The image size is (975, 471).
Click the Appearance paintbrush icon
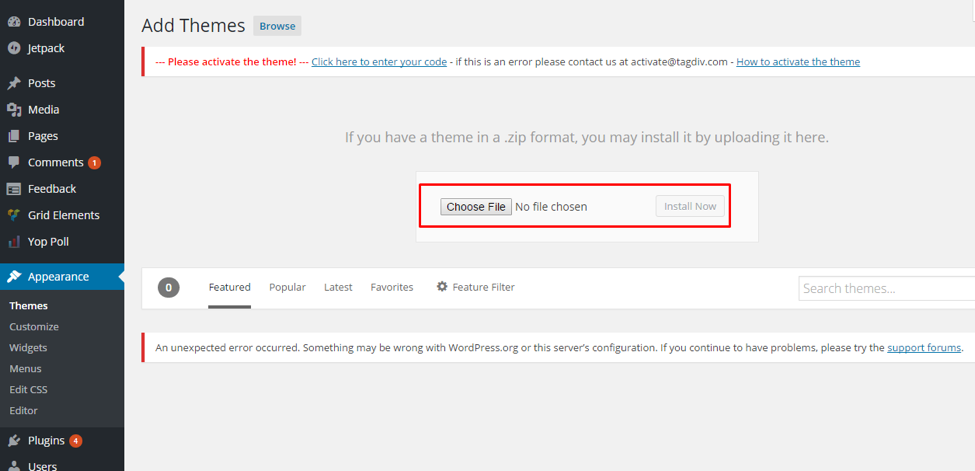click(14, 277)
